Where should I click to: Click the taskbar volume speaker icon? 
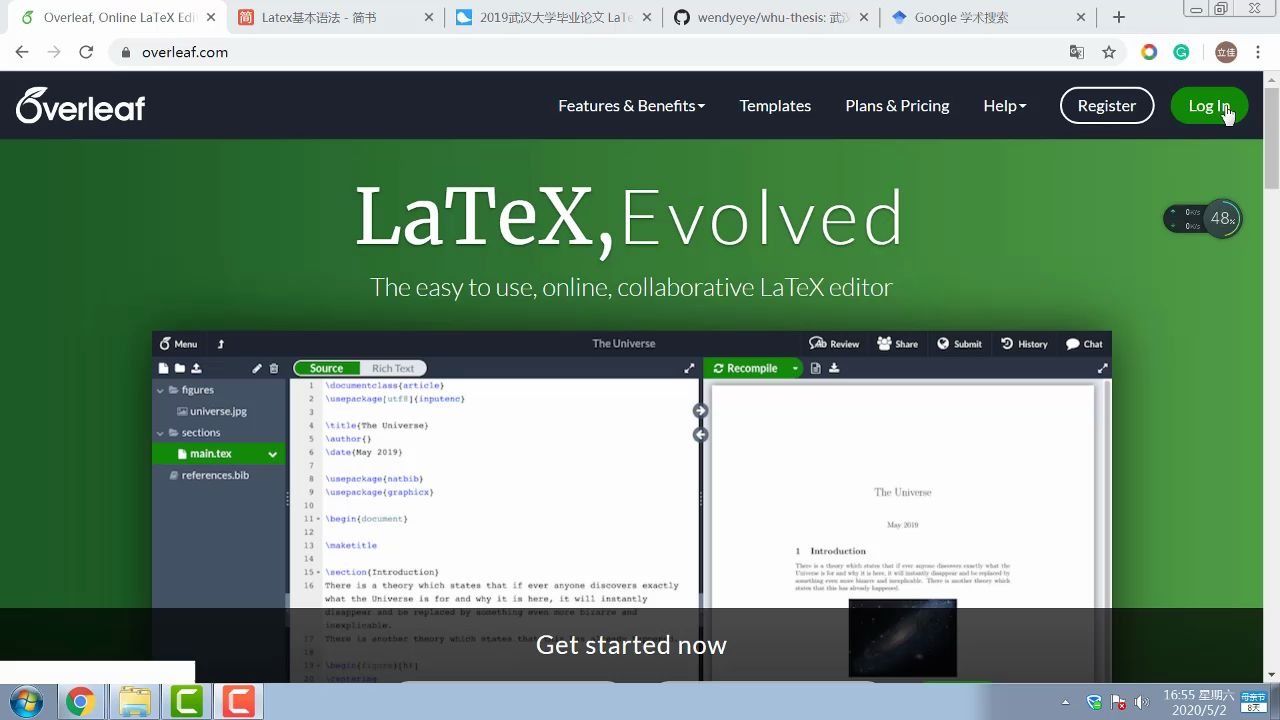(1142, 702)
